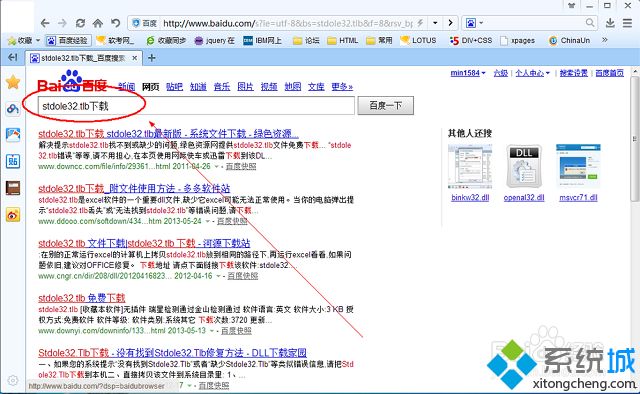The width and height of the screenshot is (640, 394).
Task: Switch to the 地图 search category
Action: point(293,87)
